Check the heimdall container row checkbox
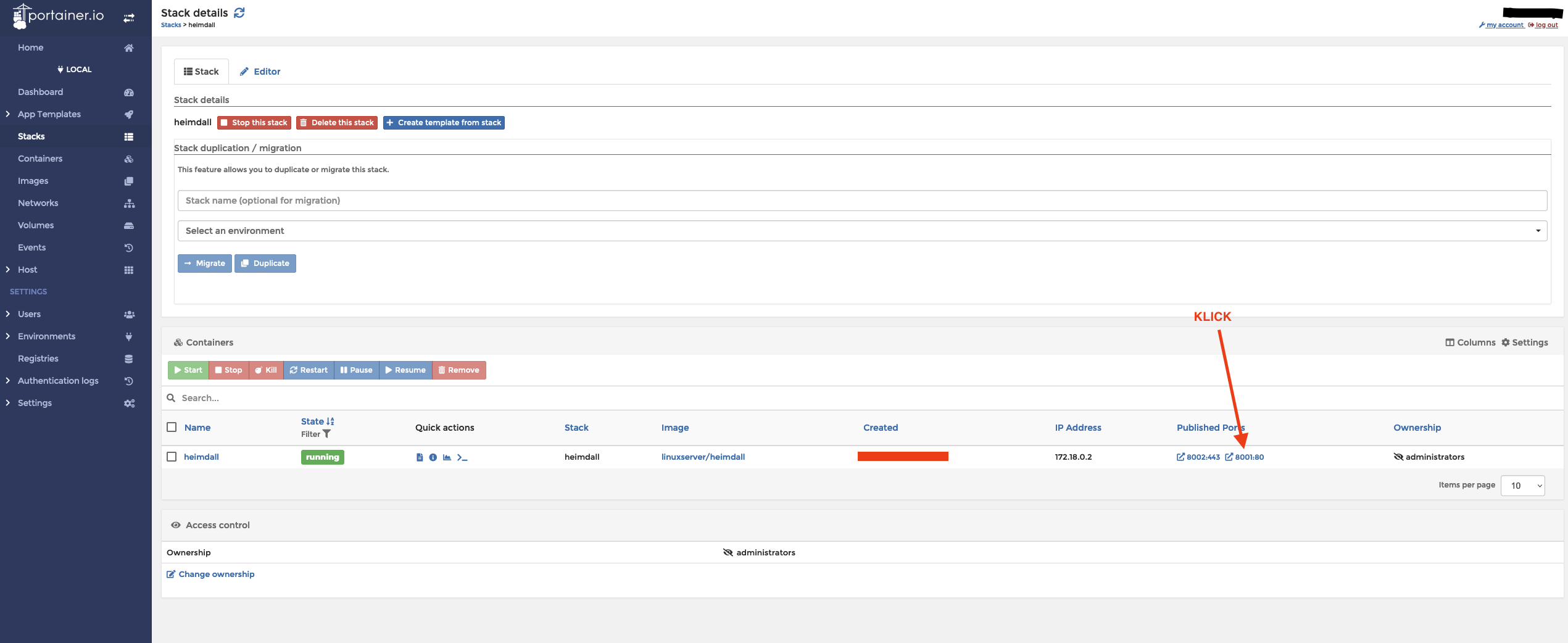The height and width of the screenshot is (643, 1568). point(172,457)
